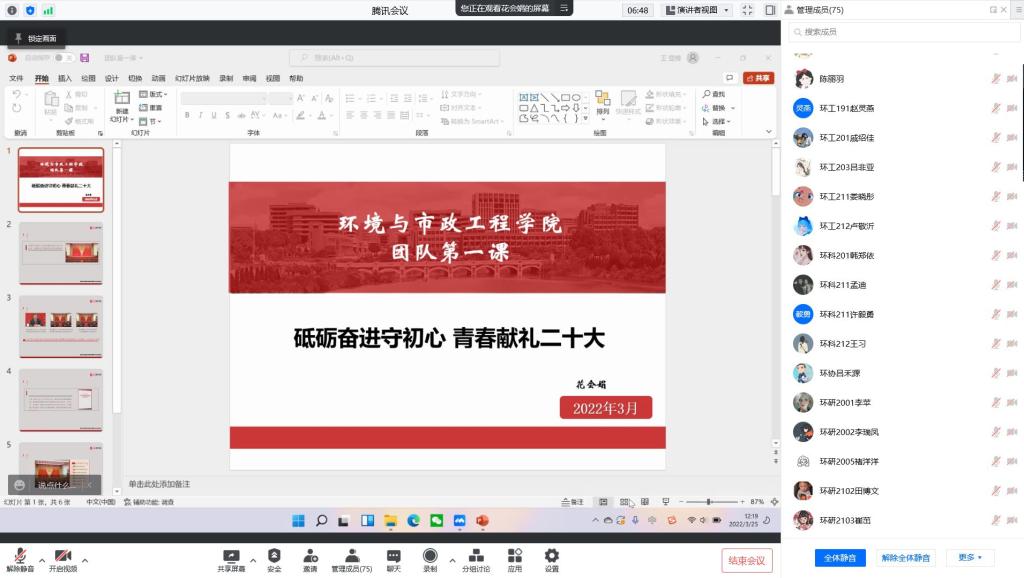
Task: Open the Apps (应用) icon
Action: [x=514, y=556]
